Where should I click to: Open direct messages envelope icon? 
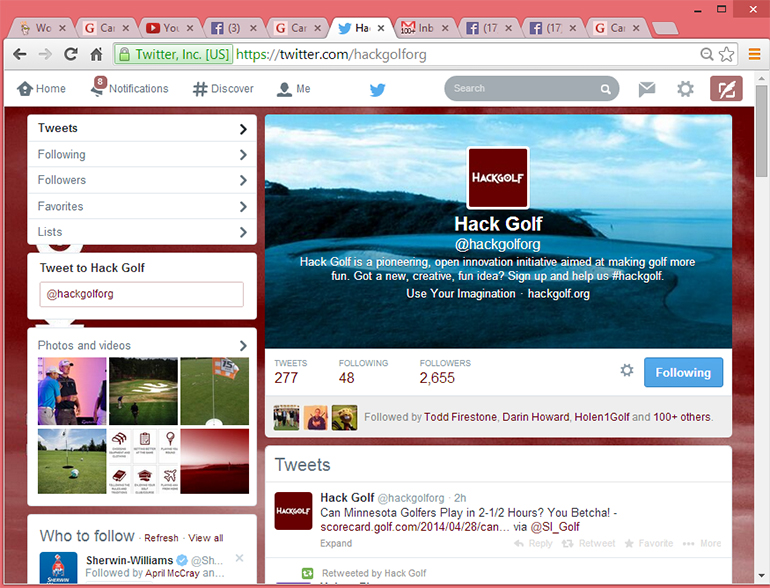click(x=647, y=89)
